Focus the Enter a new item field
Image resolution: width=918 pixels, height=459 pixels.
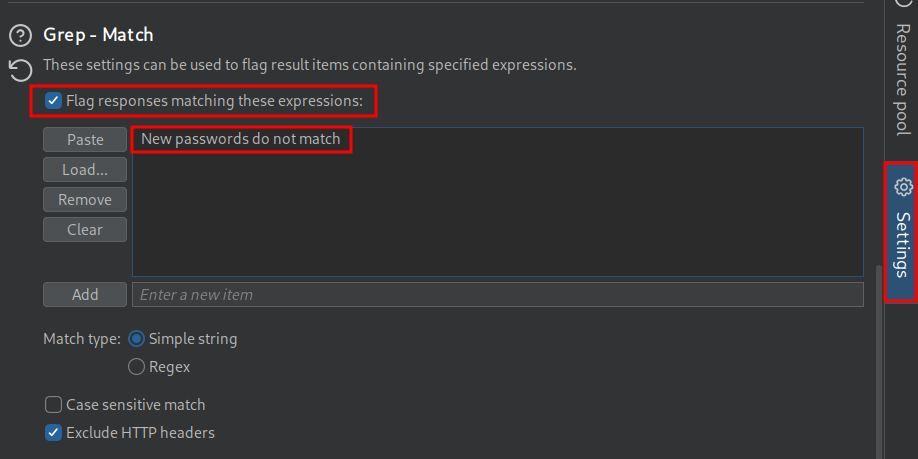click(498, 295)
